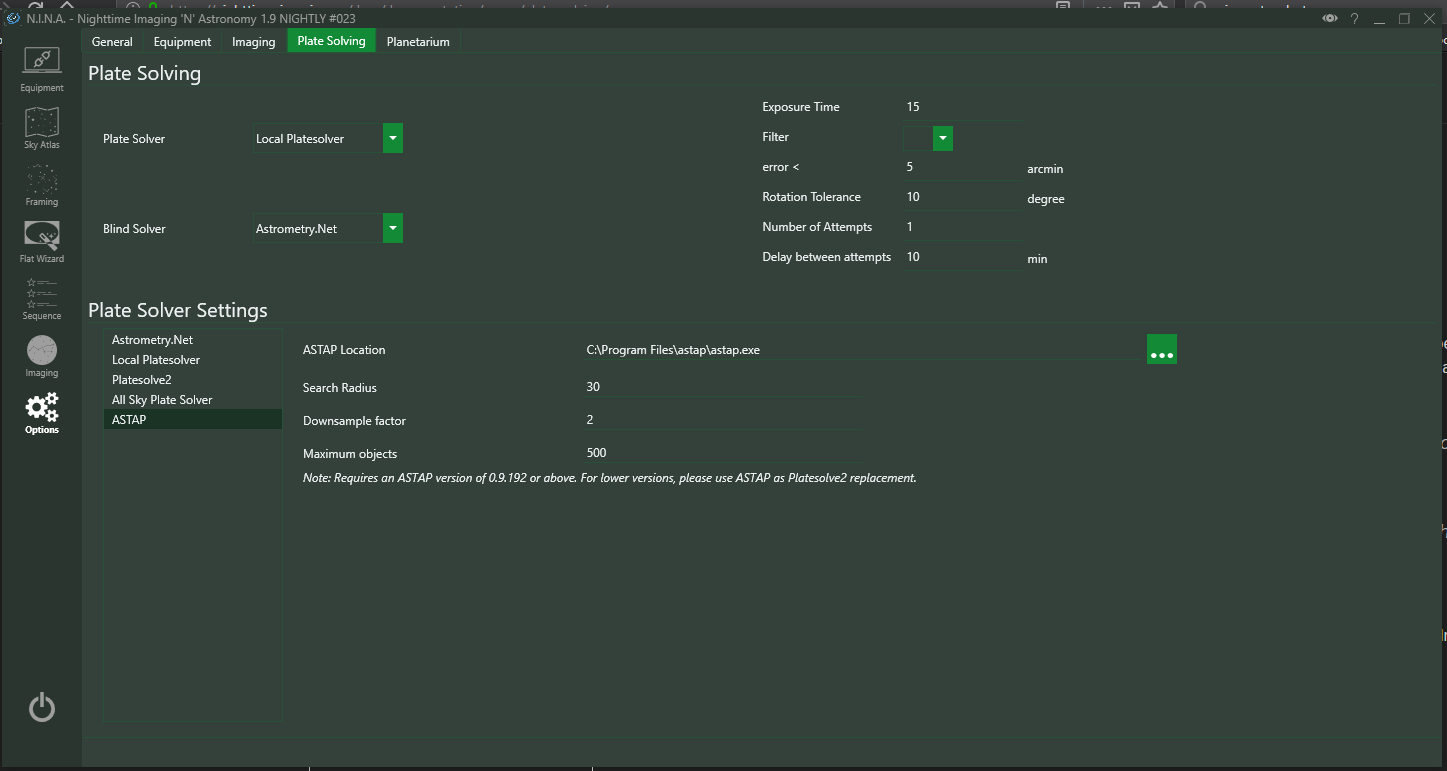This screenshot has width=1447, height=771.
Task: Browse for ASTAP location with ellipsis button
Action: pyautogui.click(x=1161, y=350)
